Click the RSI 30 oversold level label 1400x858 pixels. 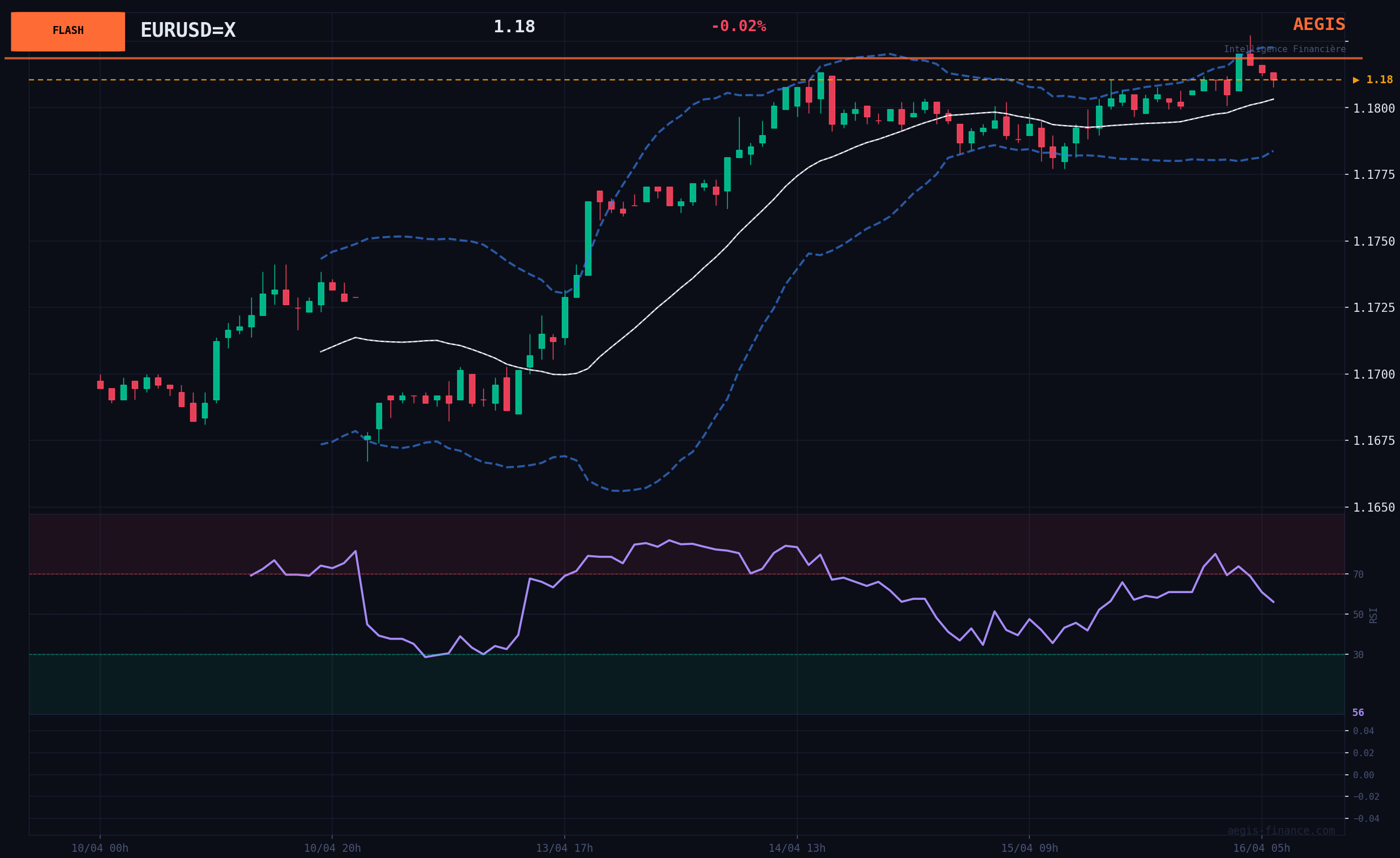[x=1358, y=655]
